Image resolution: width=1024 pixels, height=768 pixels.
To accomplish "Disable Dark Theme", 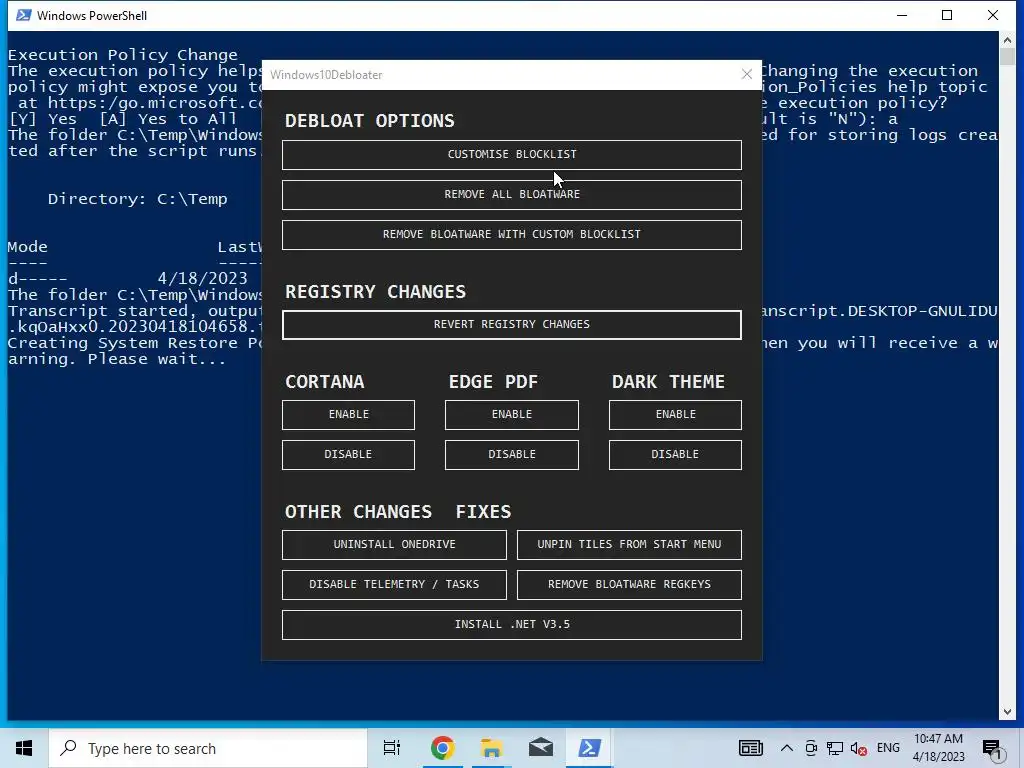I will coord(675,455).
